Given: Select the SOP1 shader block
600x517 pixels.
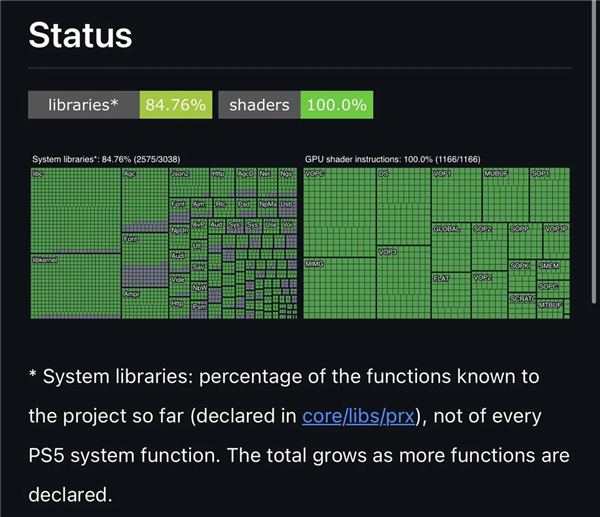Looking at the screenshot, I should tap(550, 195).
